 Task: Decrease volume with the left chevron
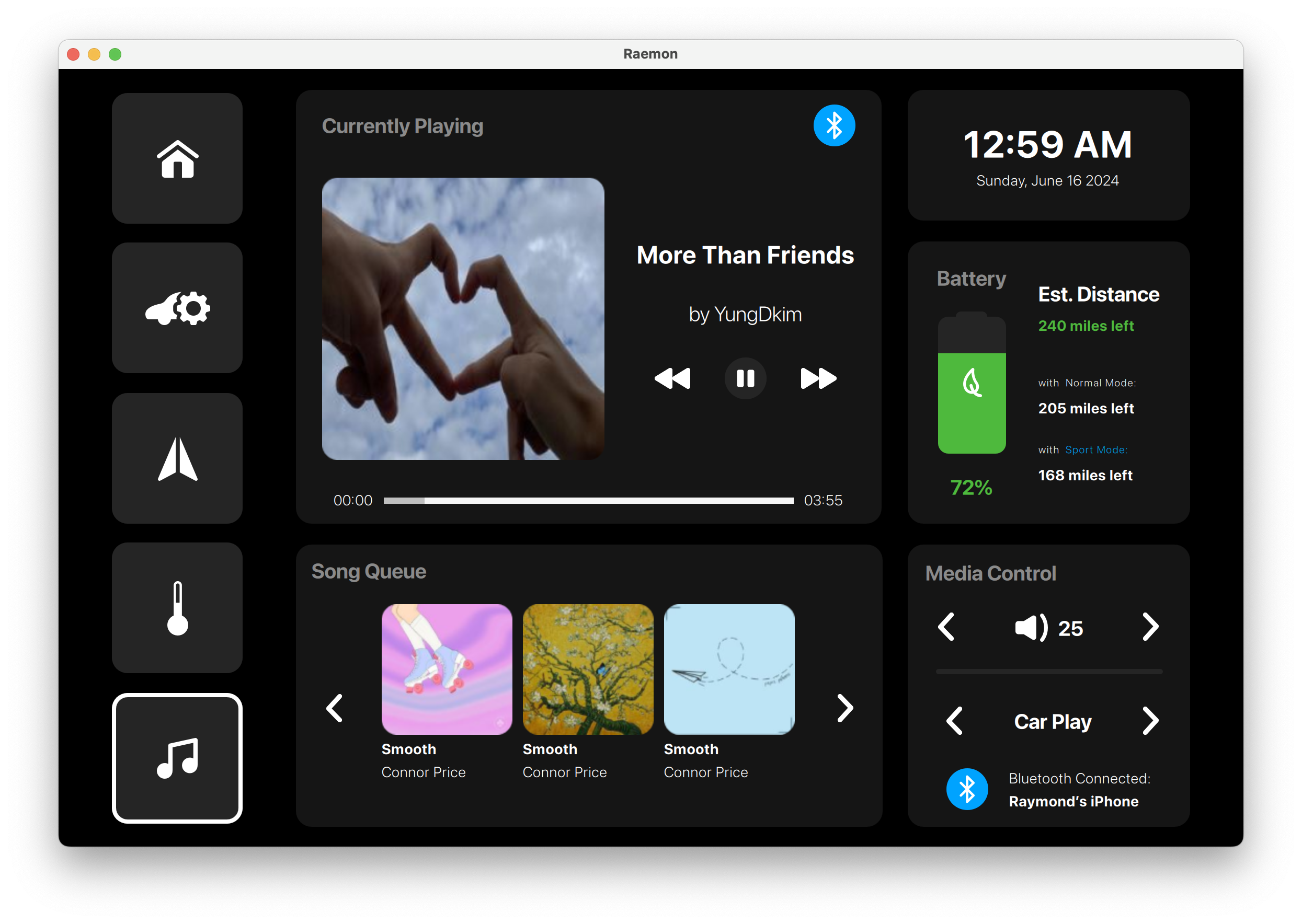click(x=946, y=627)
